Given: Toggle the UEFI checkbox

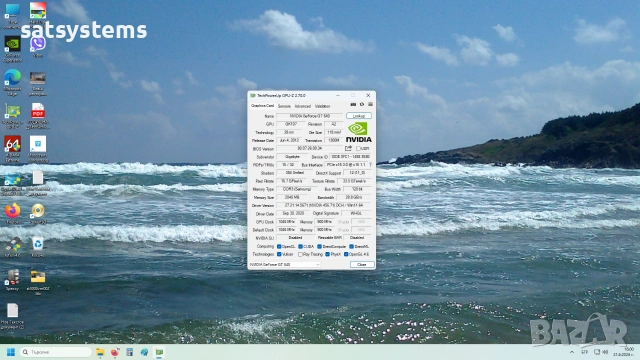Looking at the screenshot, I should (x=358, y=149).
